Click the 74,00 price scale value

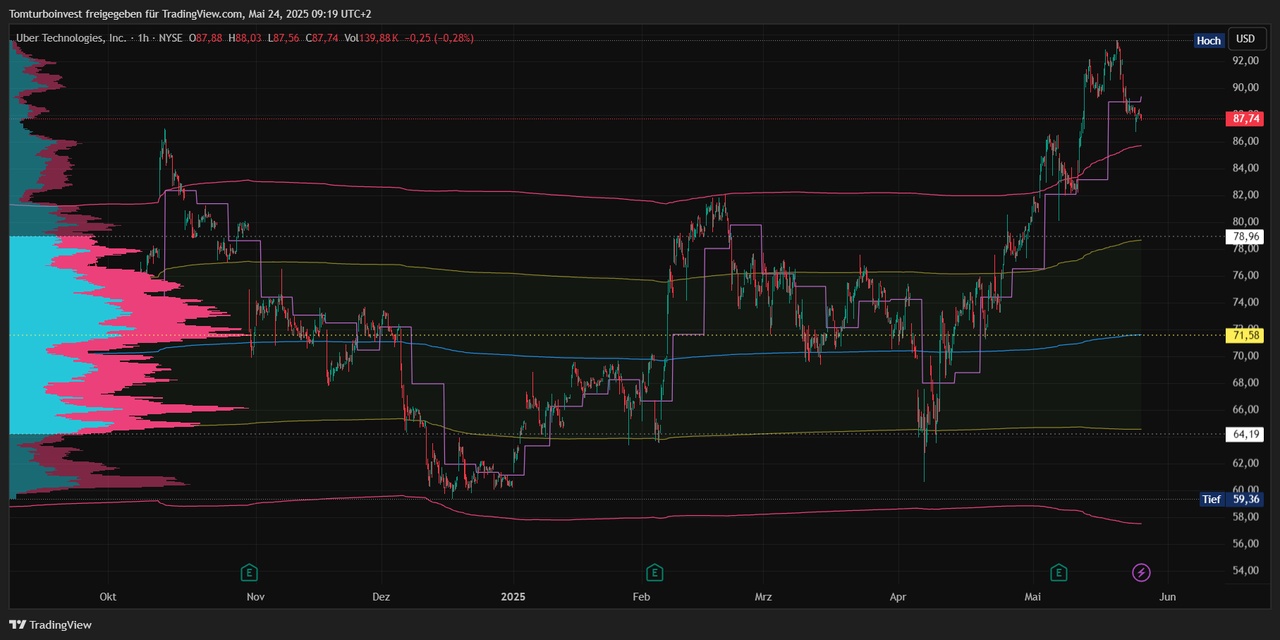(x=1245, y=302)
